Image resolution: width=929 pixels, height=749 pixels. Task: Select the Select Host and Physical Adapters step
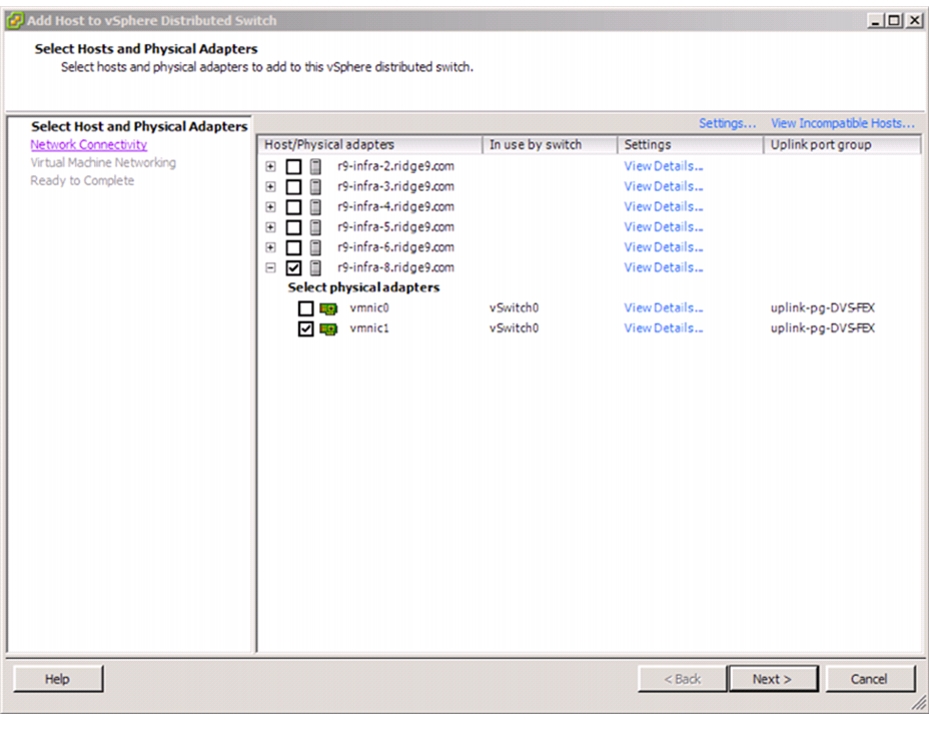point(139,126)
